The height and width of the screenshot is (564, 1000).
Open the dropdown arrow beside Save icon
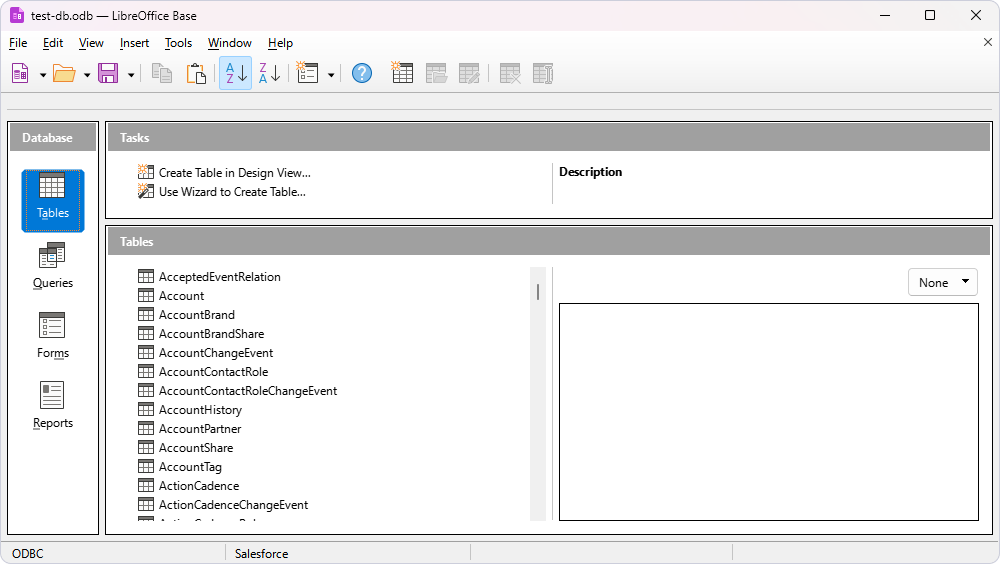pyautogui.click(x=131, y=75)
